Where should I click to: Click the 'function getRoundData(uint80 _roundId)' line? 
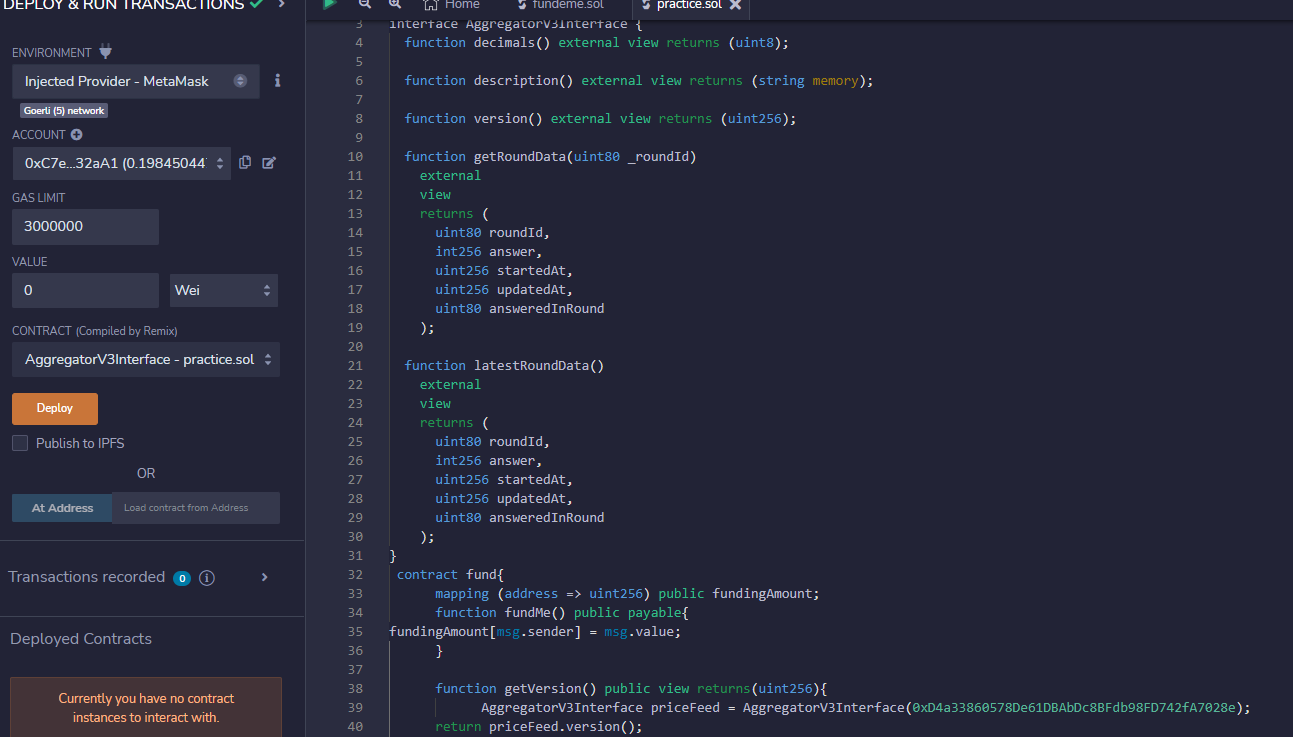(550, 156)
